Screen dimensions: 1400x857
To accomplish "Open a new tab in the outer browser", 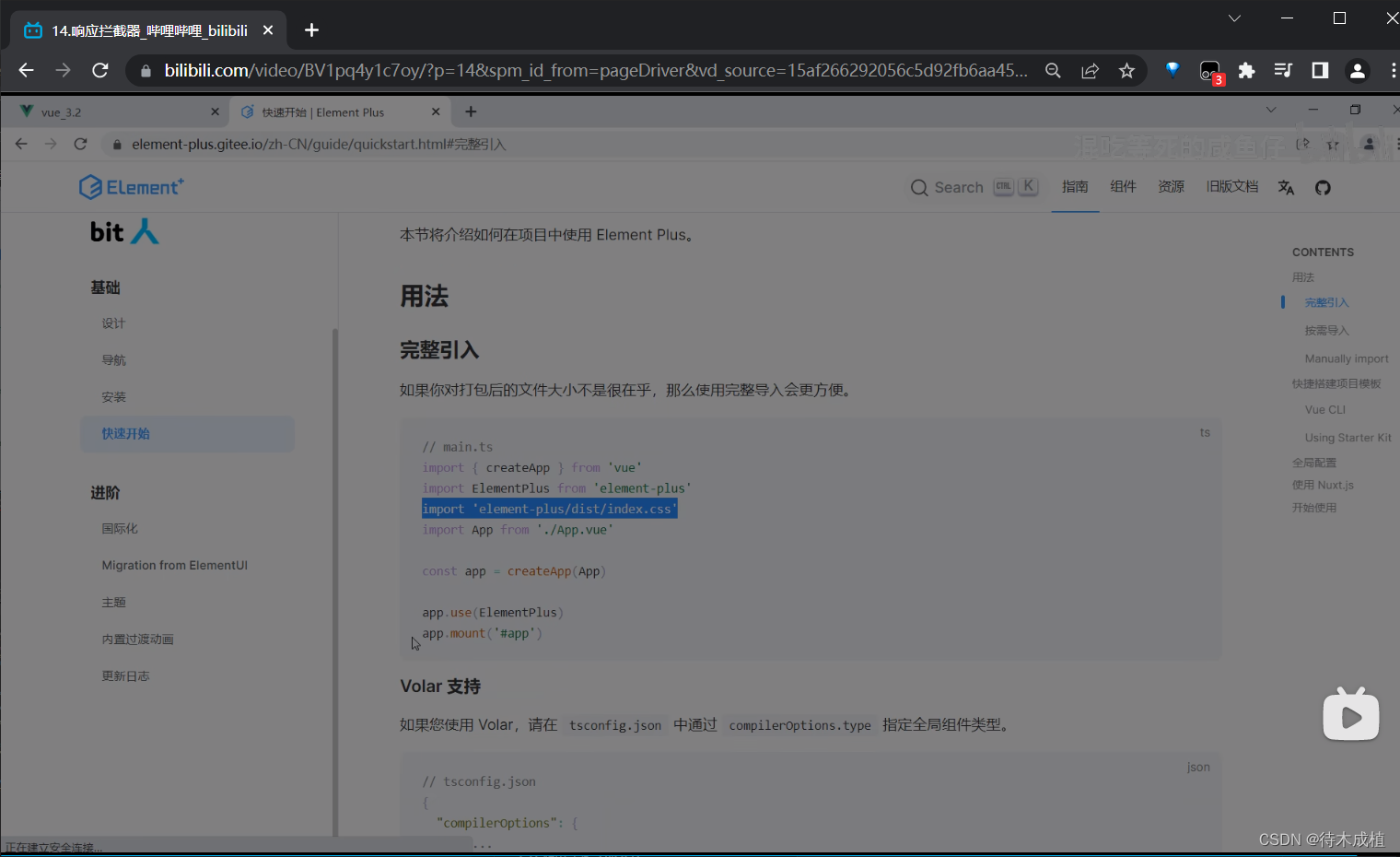I will click(x=311, y=30).
